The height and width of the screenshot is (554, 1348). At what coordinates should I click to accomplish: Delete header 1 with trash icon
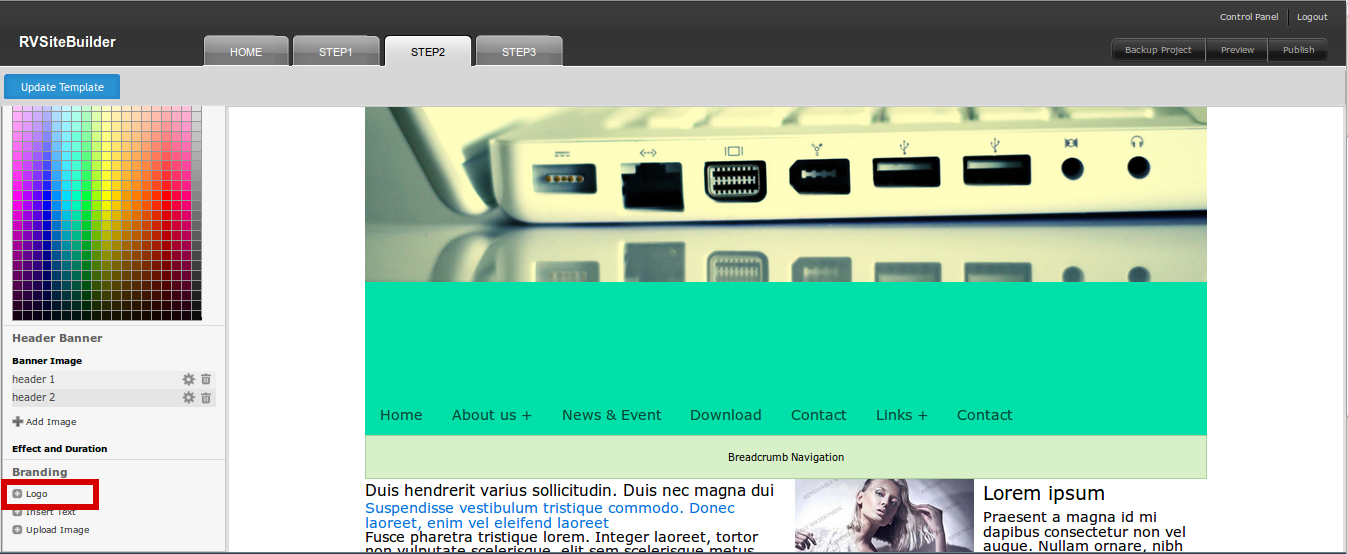click(206, 380)
